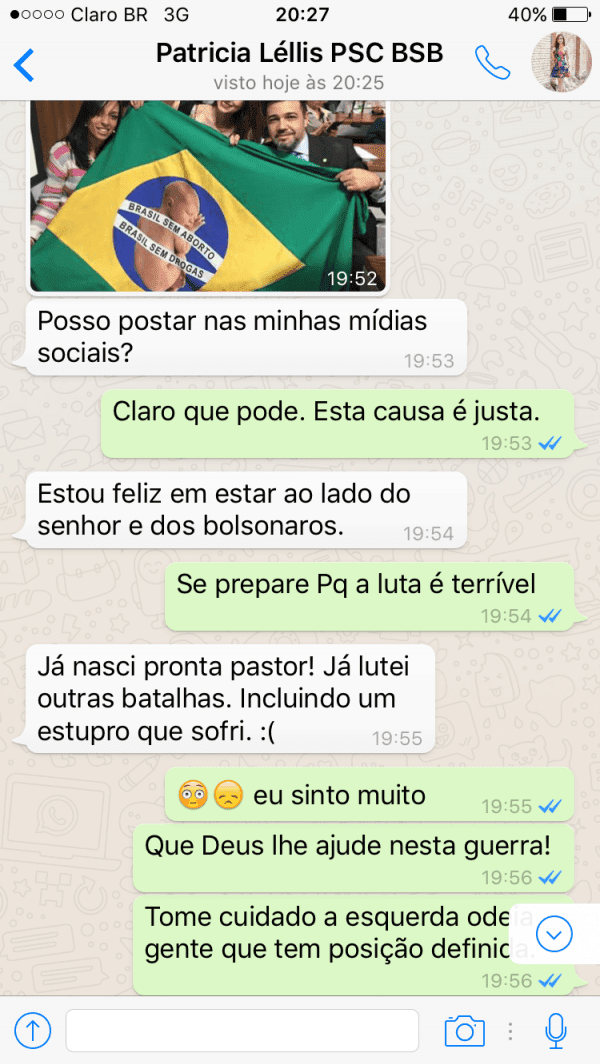Tap the vertical dots beside the camera icon
Image resolution: width=600 pixels, height=1064 pixels.
[x=510, y=1031]
